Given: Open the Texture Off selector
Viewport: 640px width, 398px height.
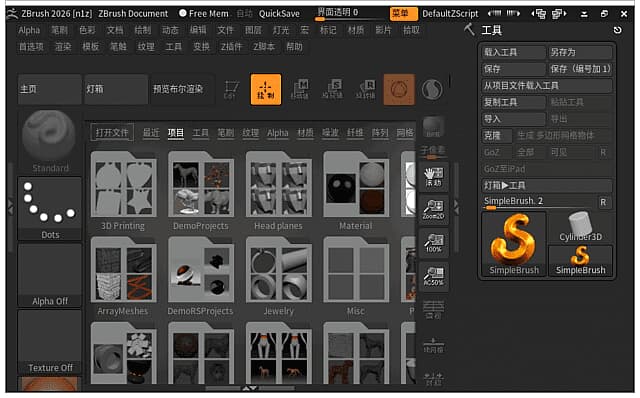Looking at the screenshot, I should click(49, 341).
